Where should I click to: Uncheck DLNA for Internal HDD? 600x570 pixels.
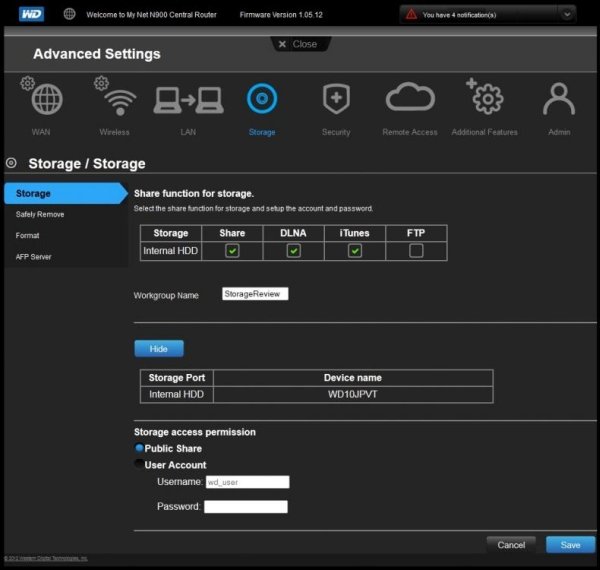click(x=293, y=251)
